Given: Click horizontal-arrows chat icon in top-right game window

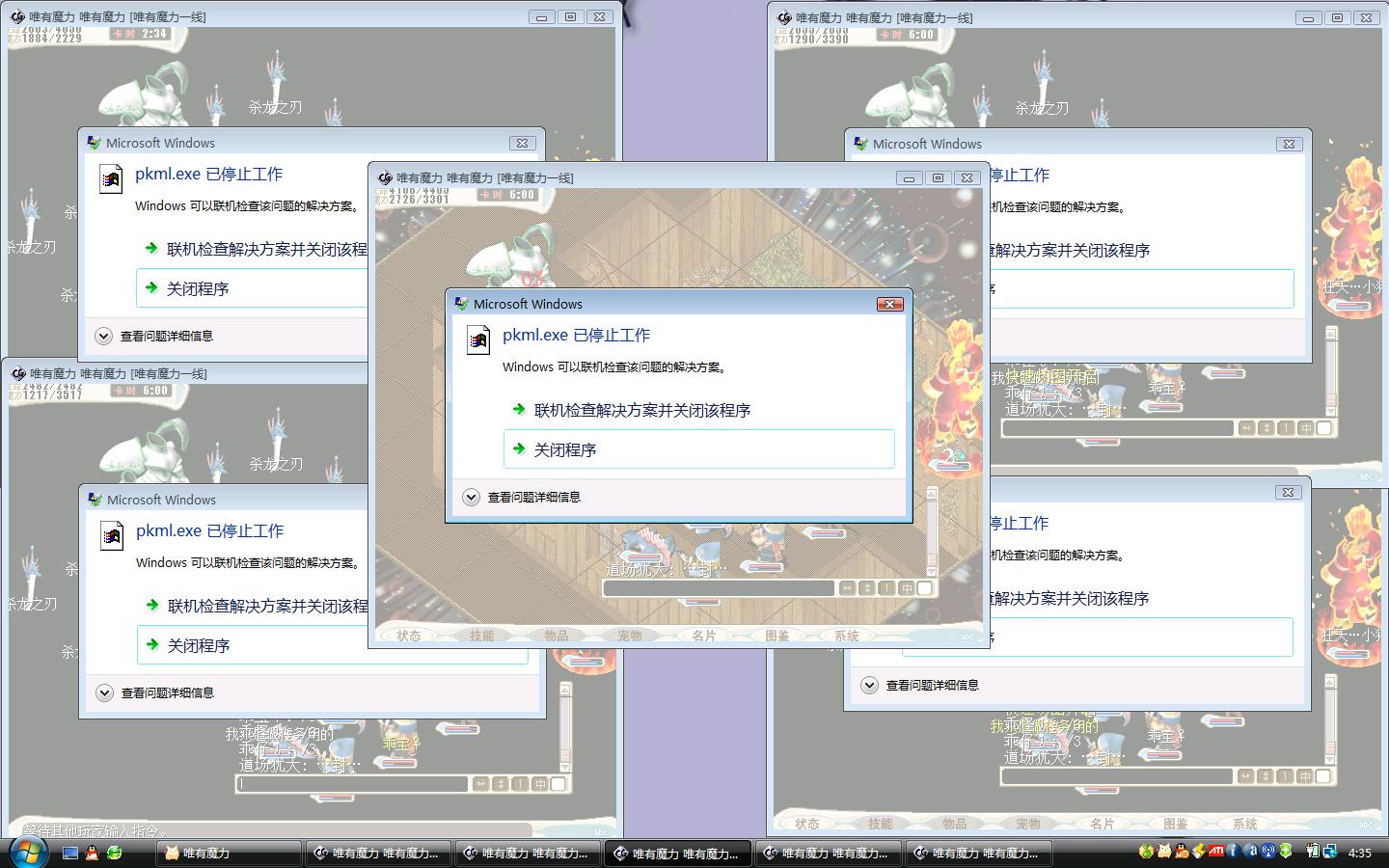Looking at the screenshot, I should coord(1246,428).
